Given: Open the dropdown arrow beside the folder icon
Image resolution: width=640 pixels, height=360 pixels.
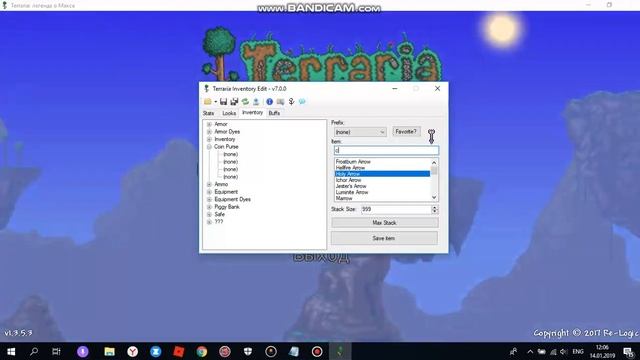Looking at the screenshot, I should (216, 102).
